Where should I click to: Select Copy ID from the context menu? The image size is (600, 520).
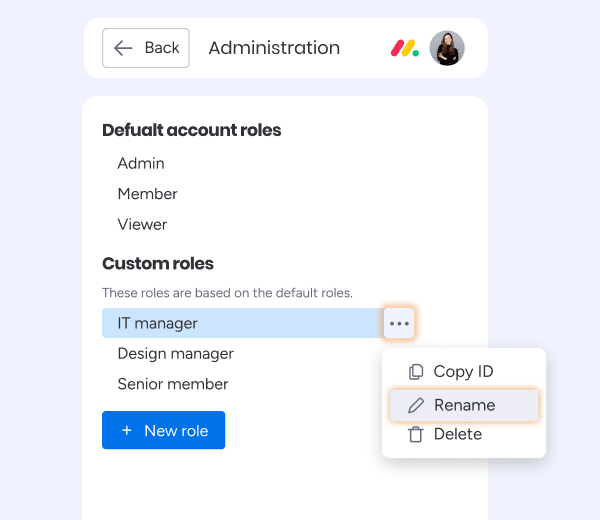[464, 371]
